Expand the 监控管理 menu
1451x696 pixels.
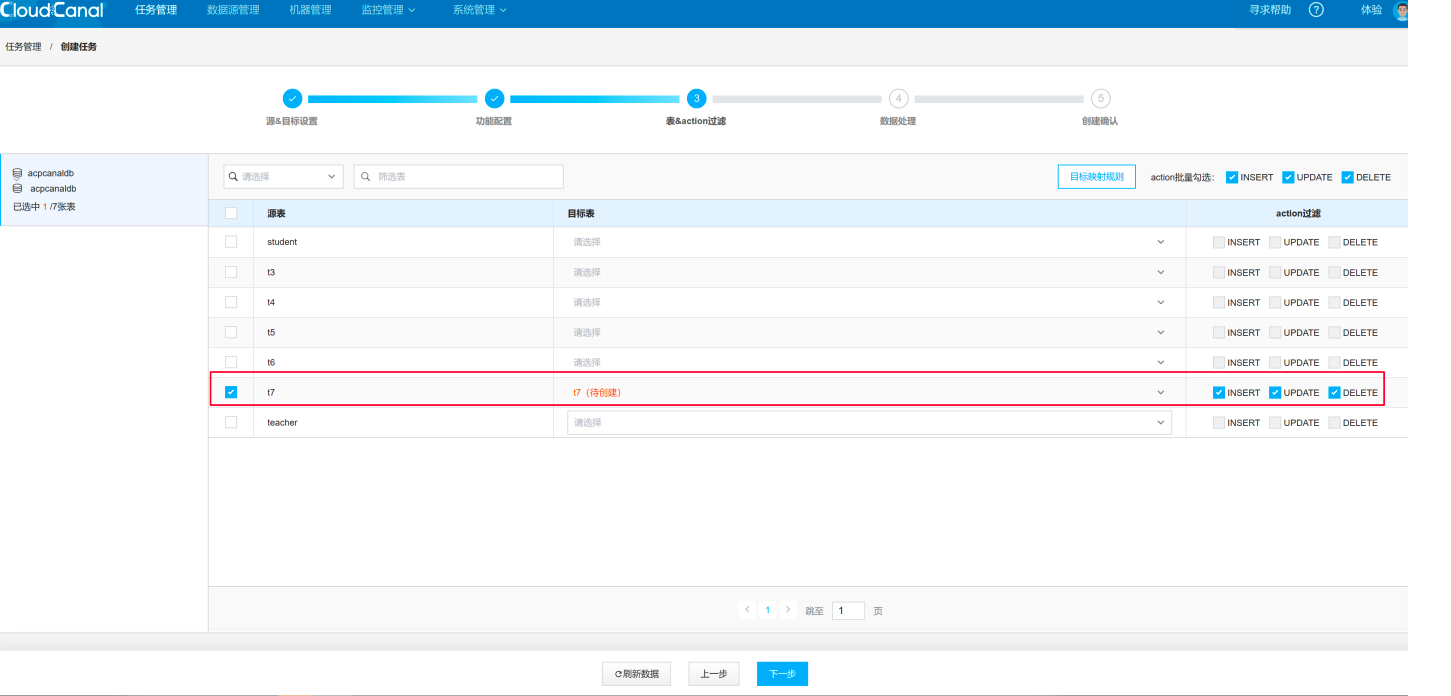[388, 10]
